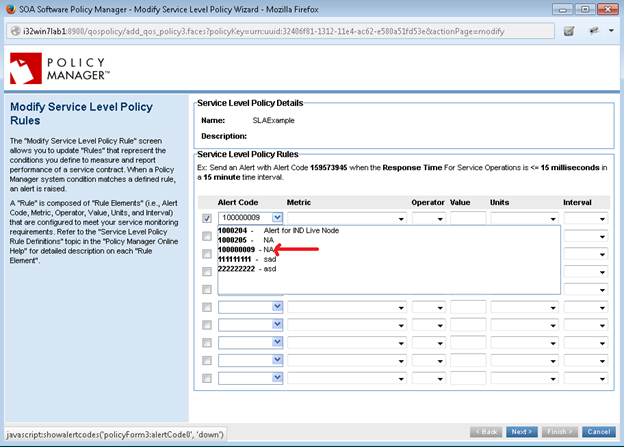Viewport: 624px width, 447px height.
Task: Click the add-on icon next to the toolbar arrow
Action: click(x=594, y=31)
